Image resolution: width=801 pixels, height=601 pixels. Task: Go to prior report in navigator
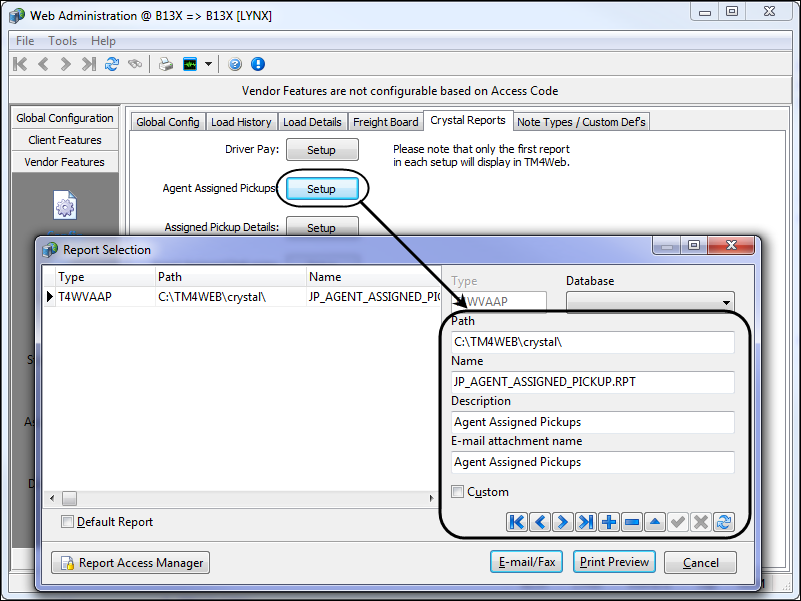pos(540,522)
